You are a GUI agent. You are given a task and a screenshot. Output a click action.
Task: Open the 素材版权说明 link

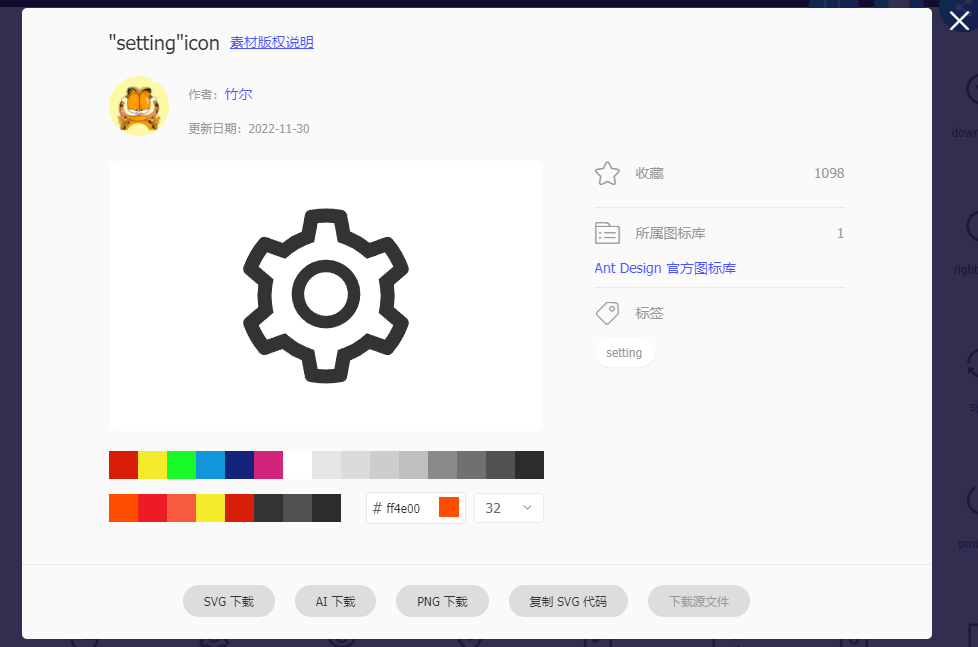pyautogui.click(x=272, y=42)
